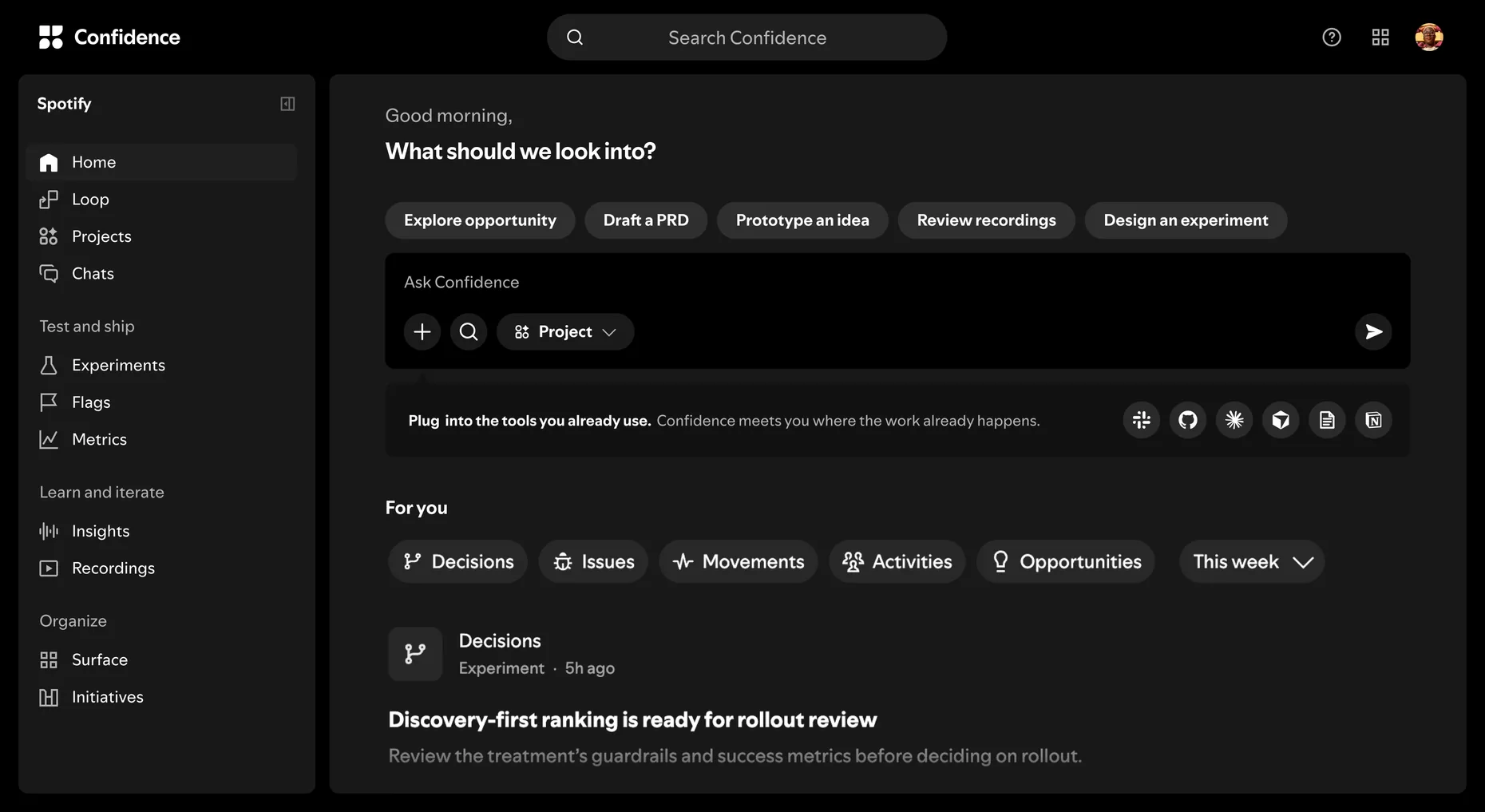Open the asterisk Claude integration icon

coord(1234,420)
